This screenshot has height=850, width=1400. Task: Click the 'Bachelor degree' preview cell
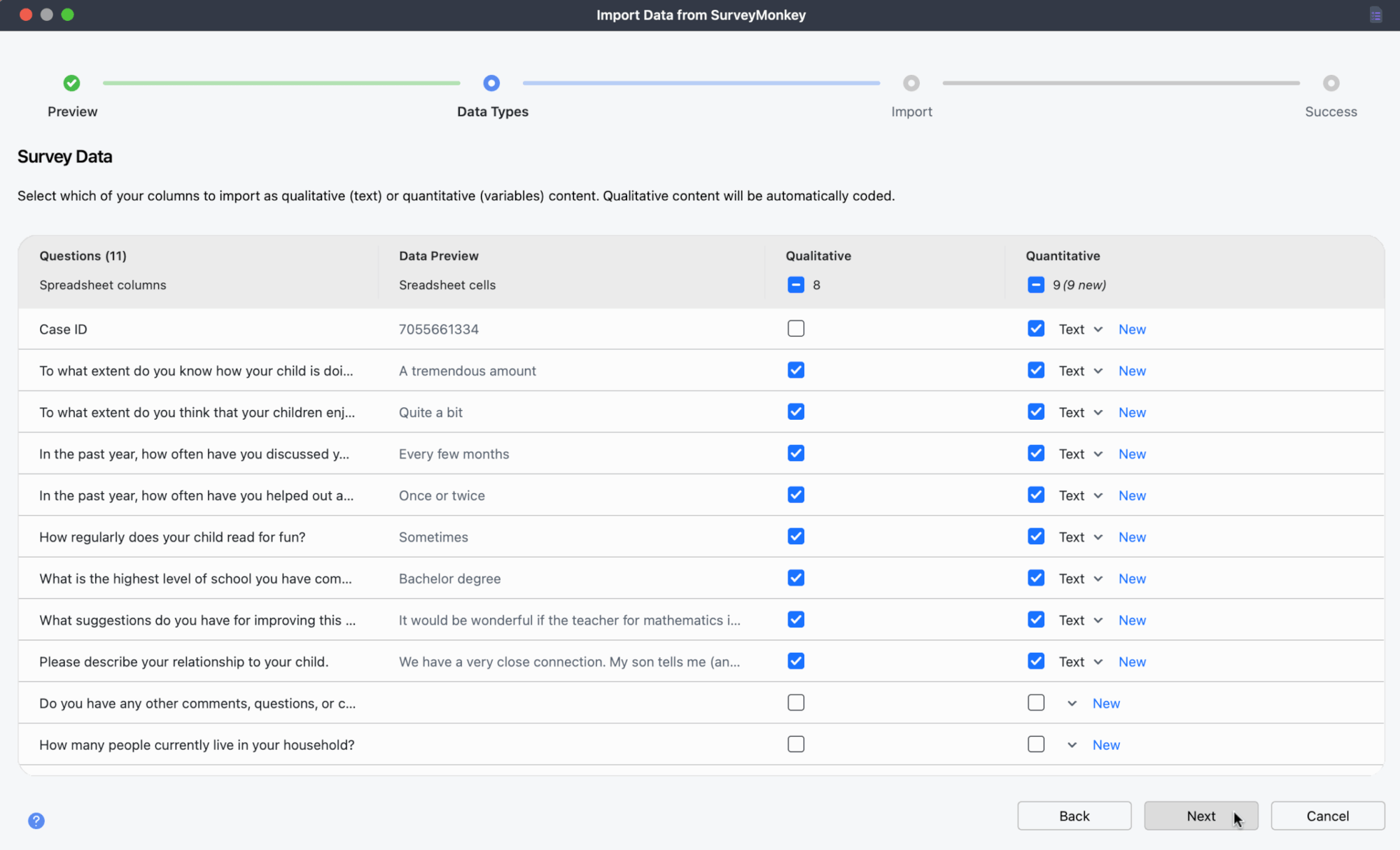pos(450,579)
